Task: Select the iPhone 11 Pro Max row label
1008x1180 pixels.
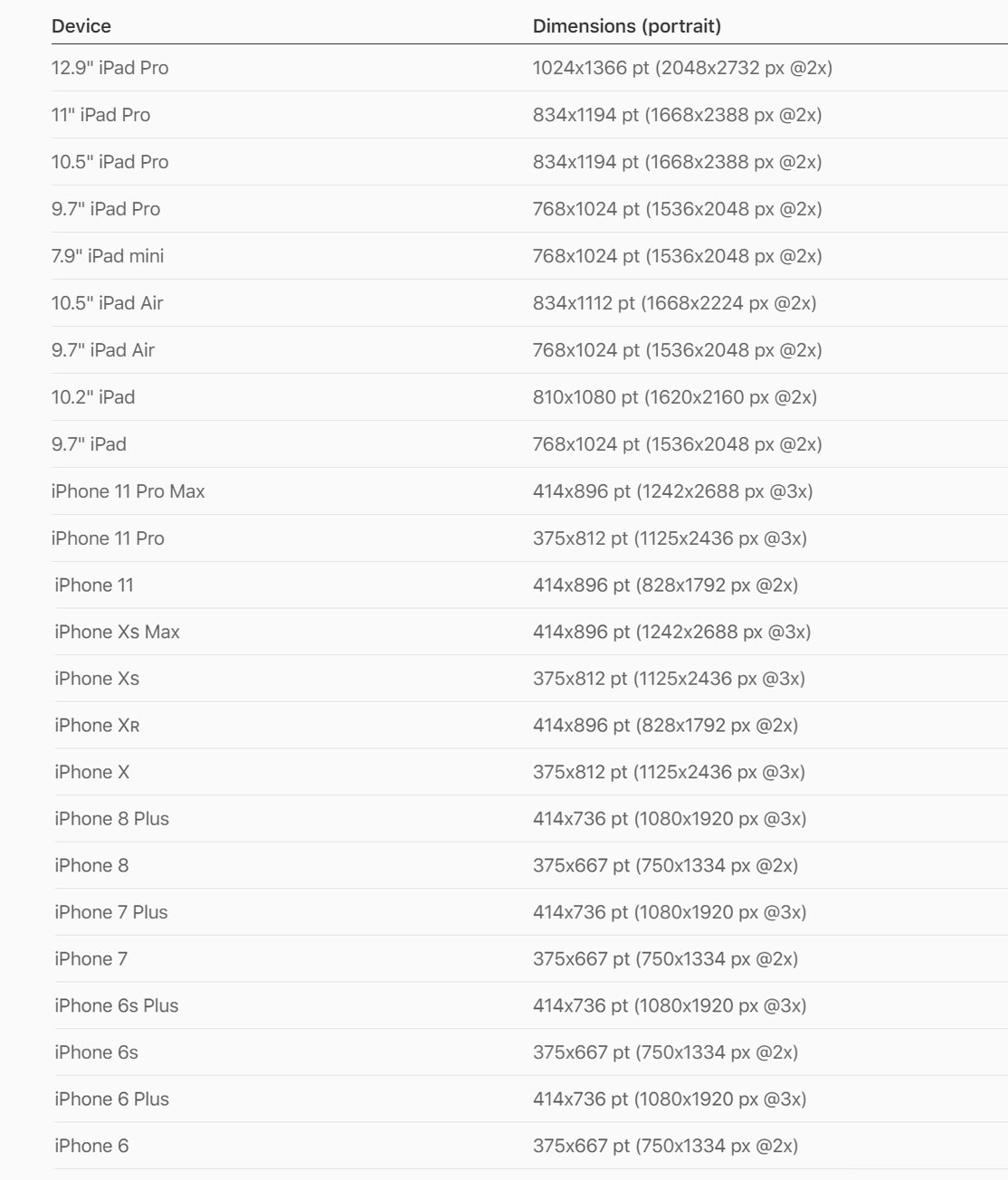Action: coord(128,491)
